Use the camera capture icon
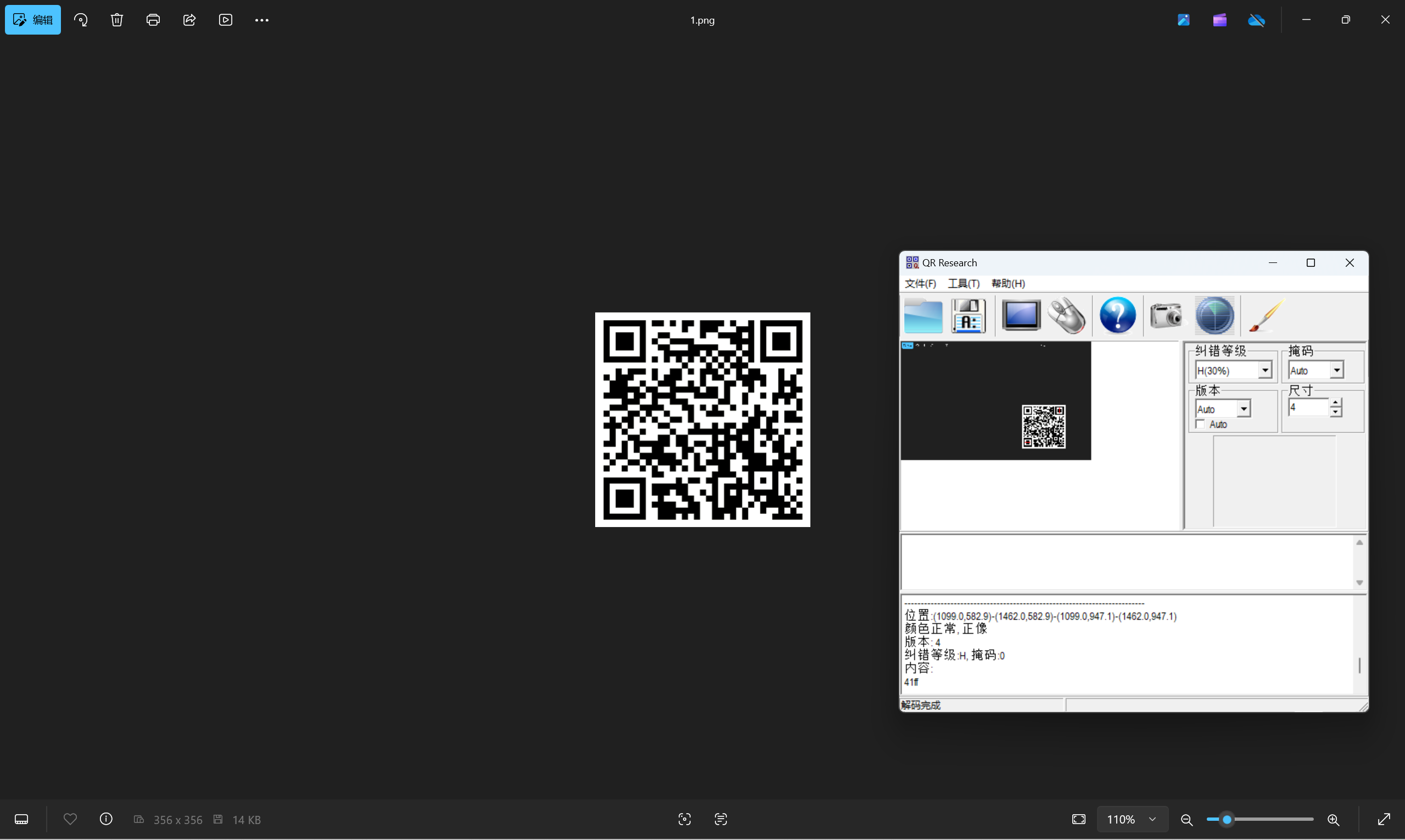1405x840 pixels. pos(1166,315)
